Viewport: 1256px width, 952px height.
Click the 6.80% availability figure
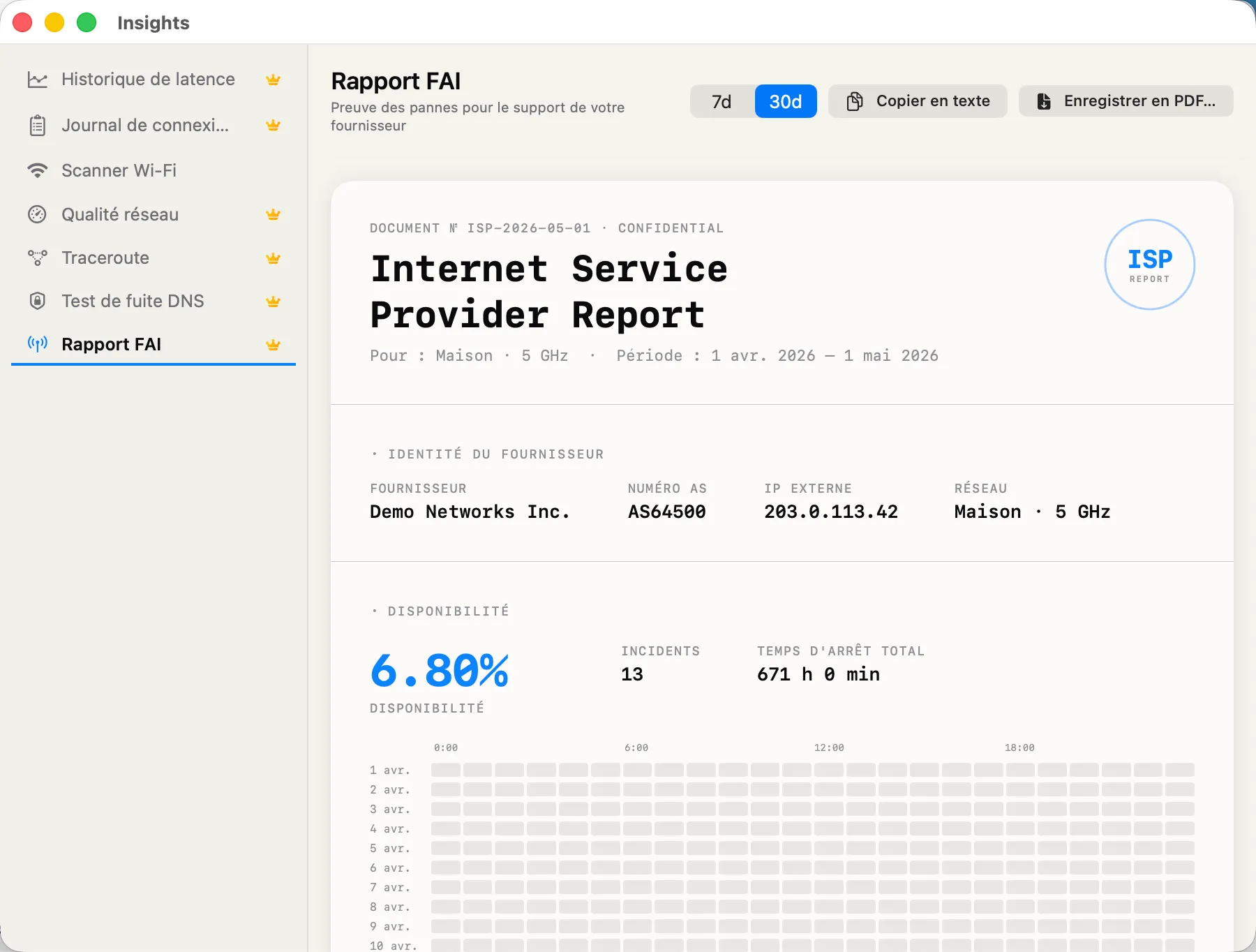440,671
